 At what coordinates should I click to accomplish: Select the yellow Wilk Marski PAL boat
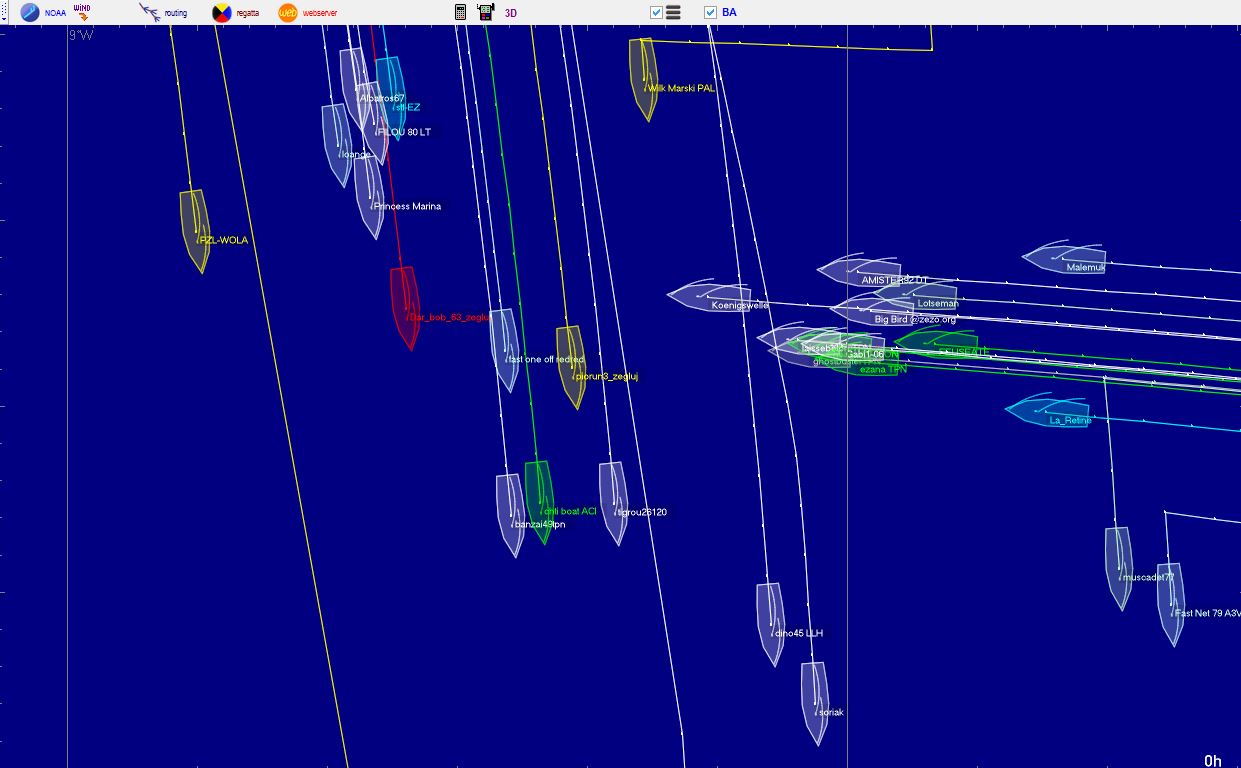click(643, 79)
